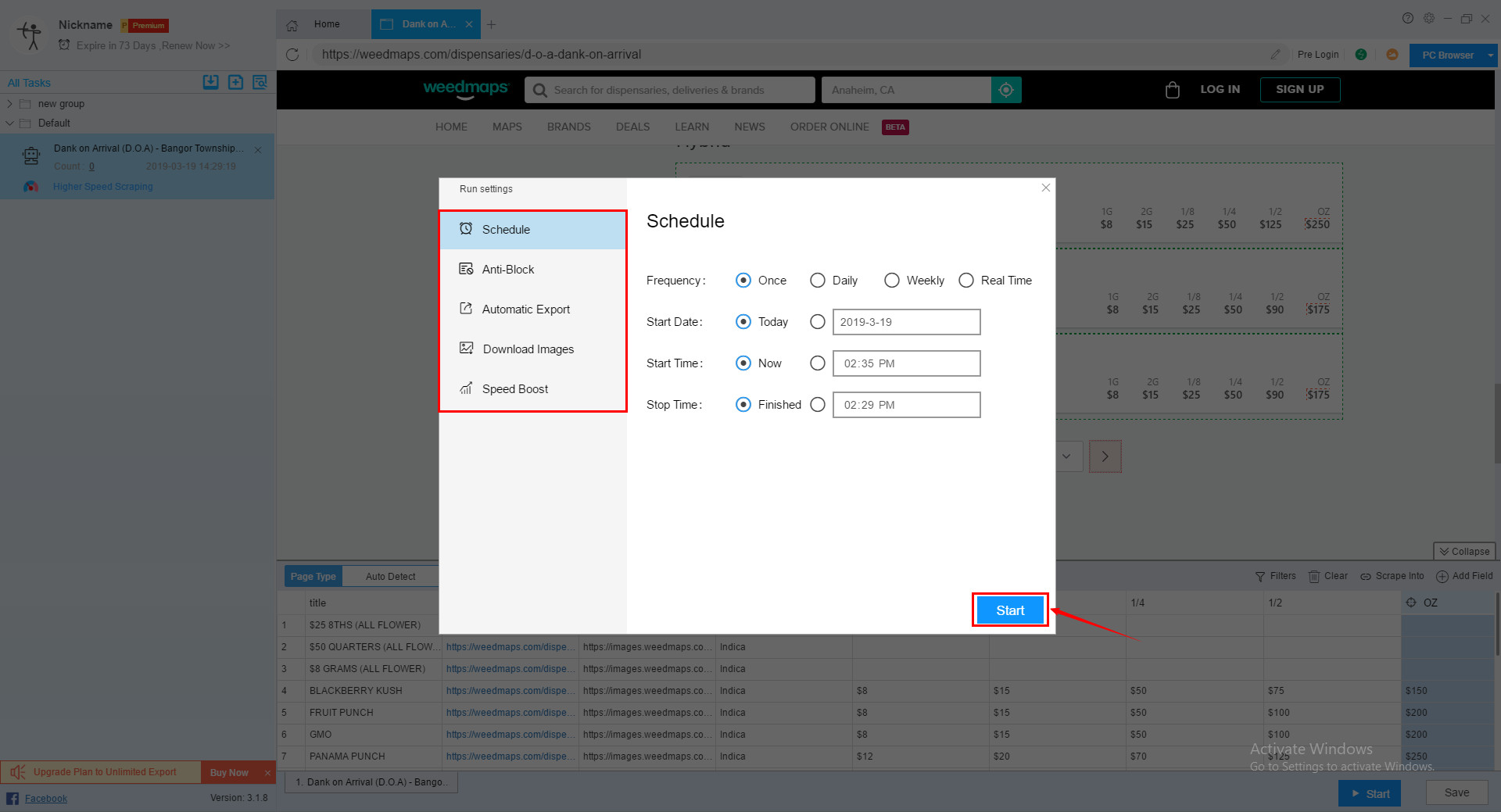
Task: Click the Page Type tab
Action: (313, 576)
